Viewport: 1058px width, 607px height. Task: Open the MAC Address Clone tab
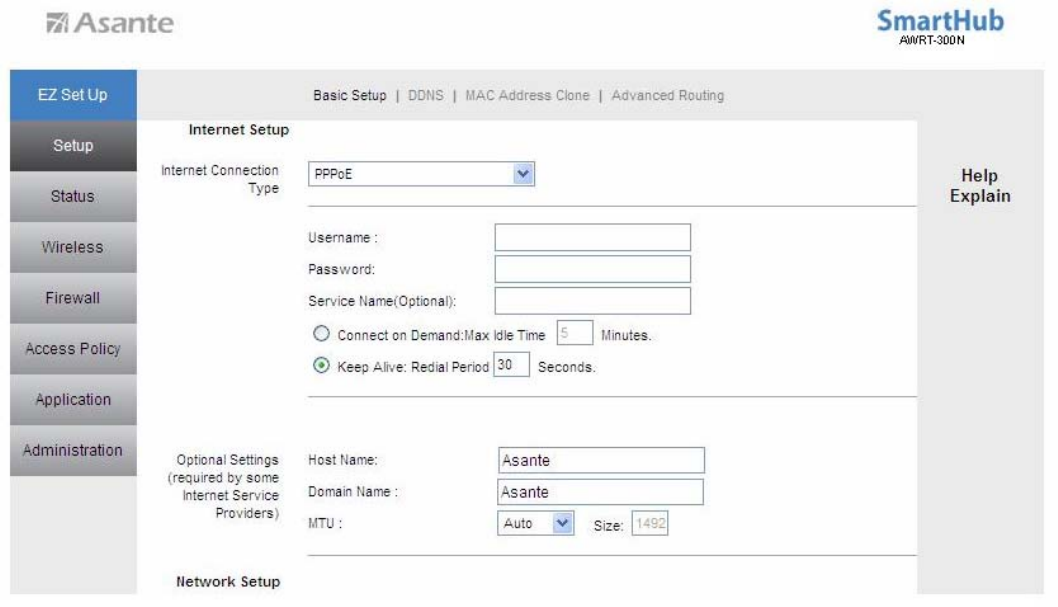click(527, 96)
